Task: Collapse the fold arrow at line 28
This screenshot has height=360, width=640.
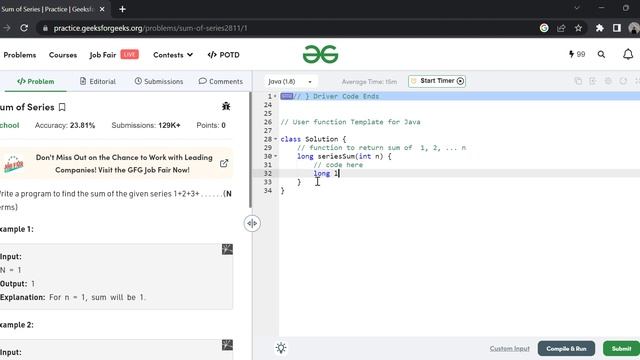Action: [276, 139]
